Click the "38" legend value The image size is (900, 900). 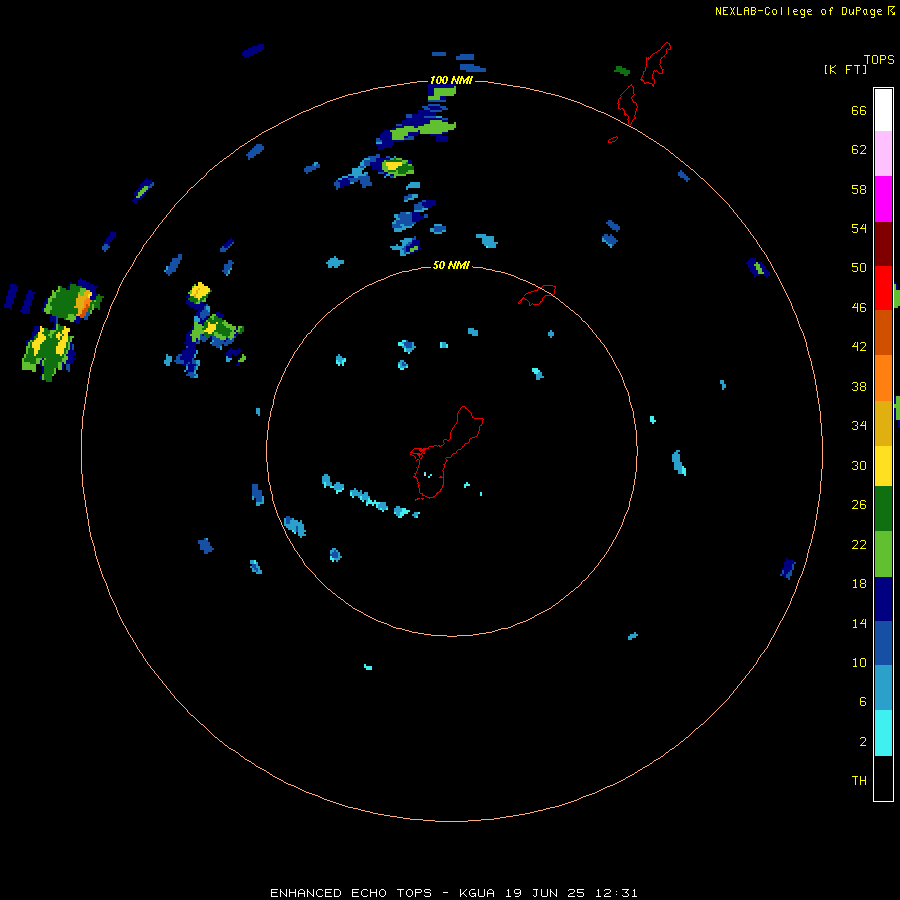click(859, 387)
